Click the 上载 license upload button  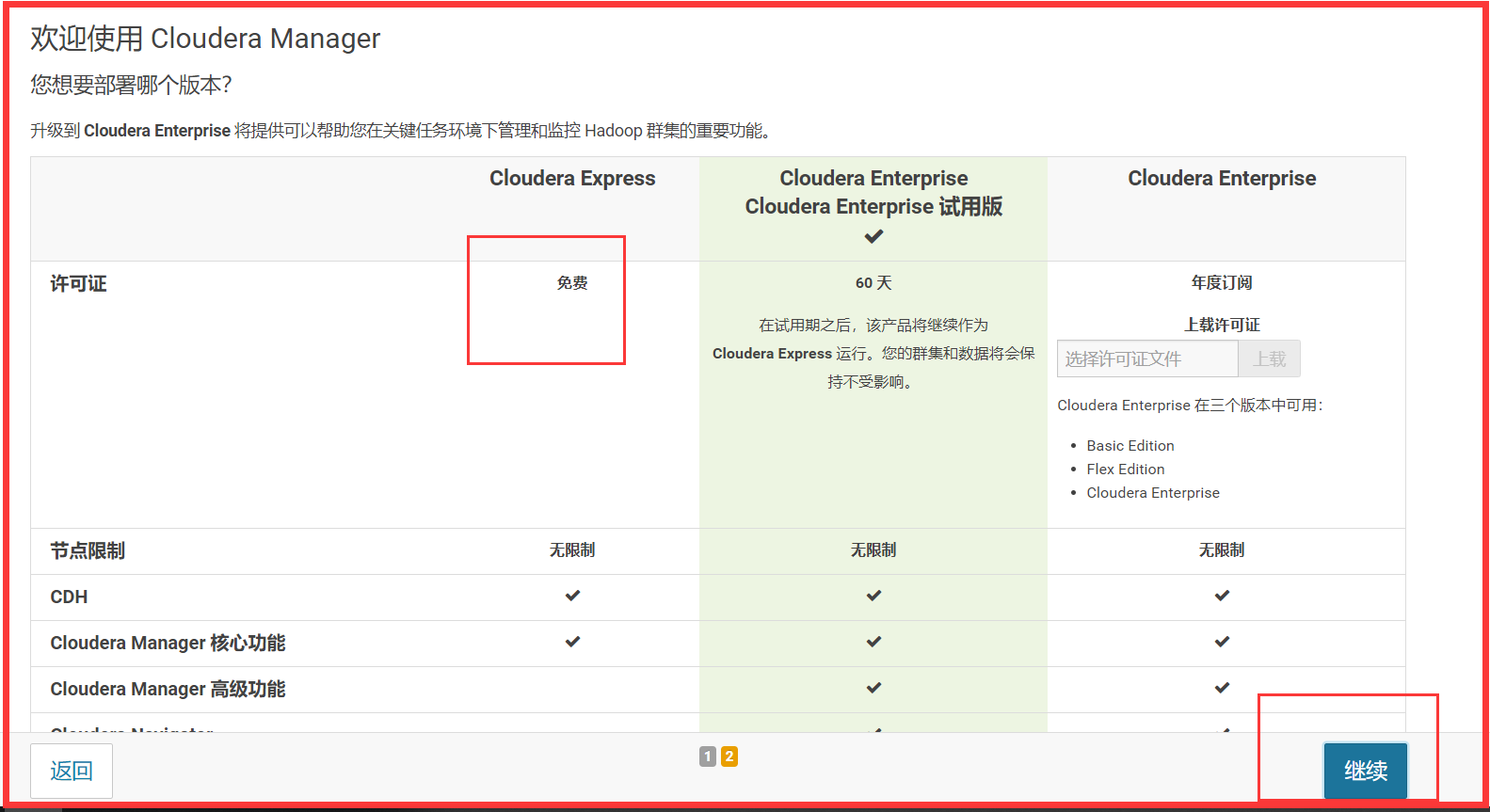(1269, 358)
